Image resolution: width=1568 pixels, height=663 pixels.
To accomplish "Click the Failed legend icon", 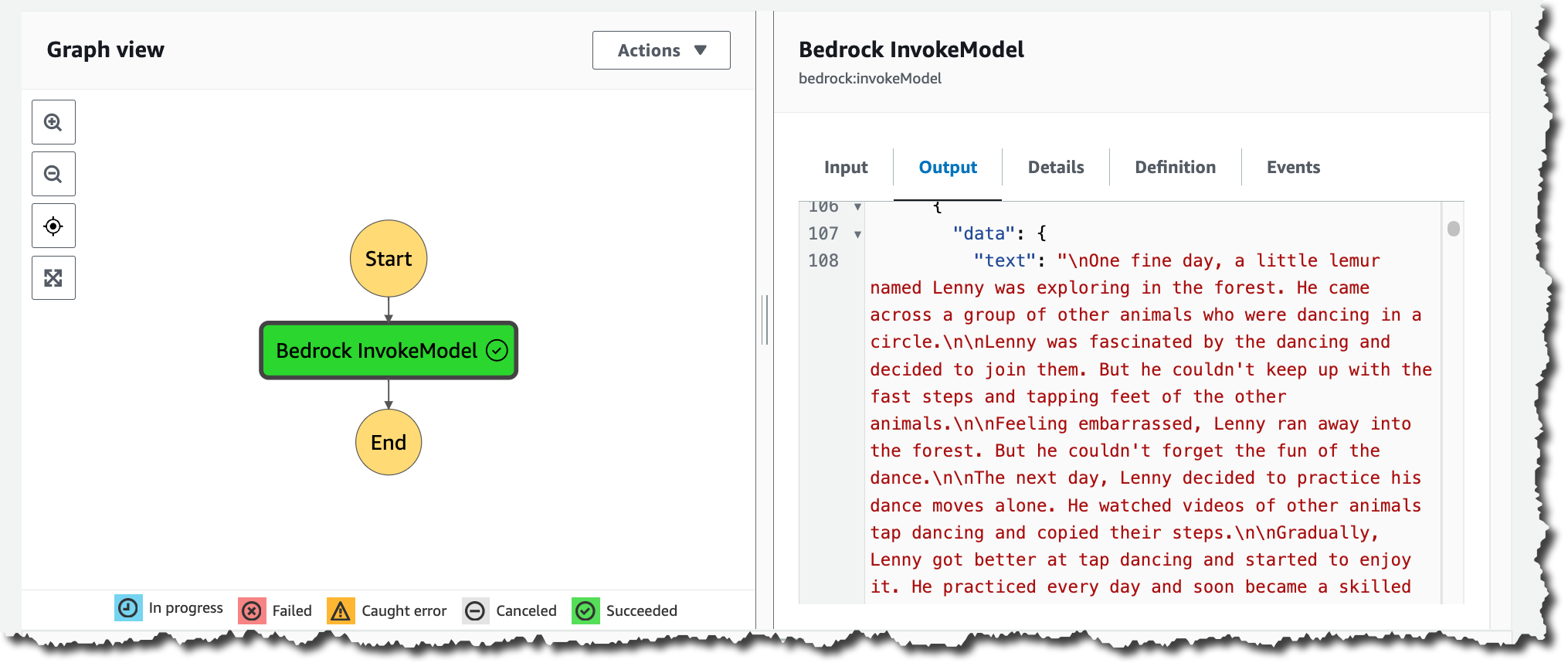I will [x=252, y=611].
